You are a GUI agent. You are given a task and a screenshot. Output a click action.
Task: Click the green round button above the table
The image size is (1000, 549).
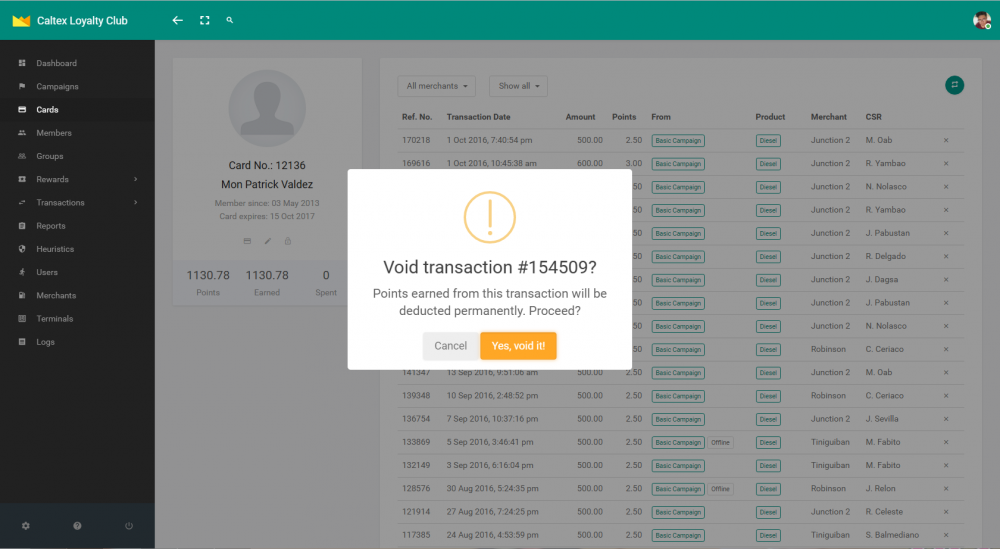click(x=954, y=85)
